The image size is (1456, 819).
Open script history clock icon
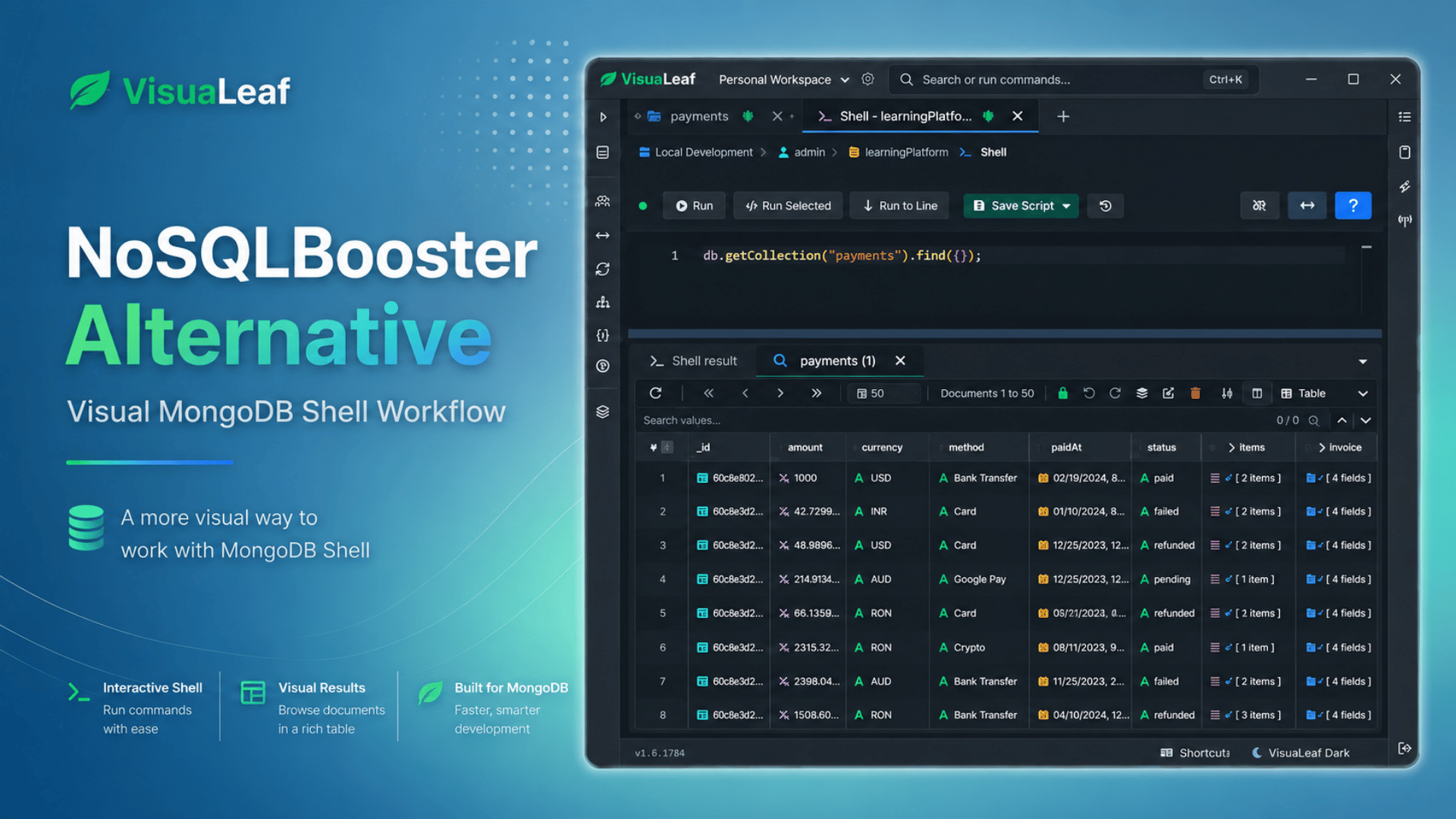click(x=1106, y=206)
